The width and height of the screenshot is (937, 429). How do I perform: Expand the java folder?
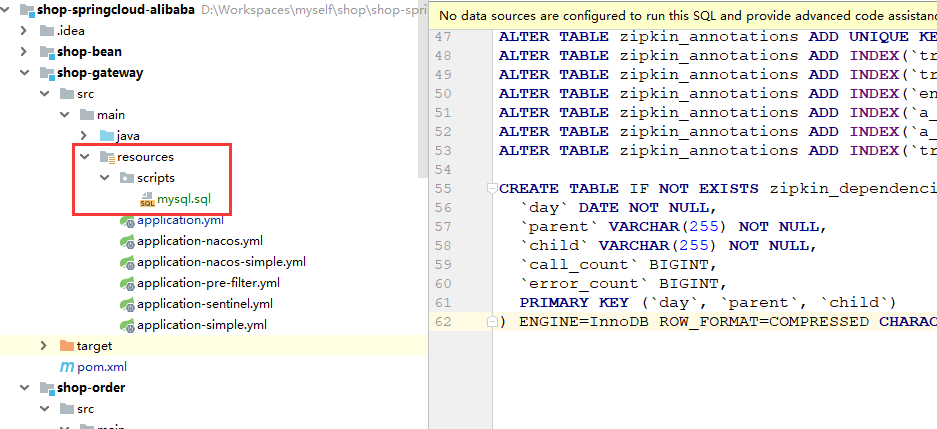84,136
